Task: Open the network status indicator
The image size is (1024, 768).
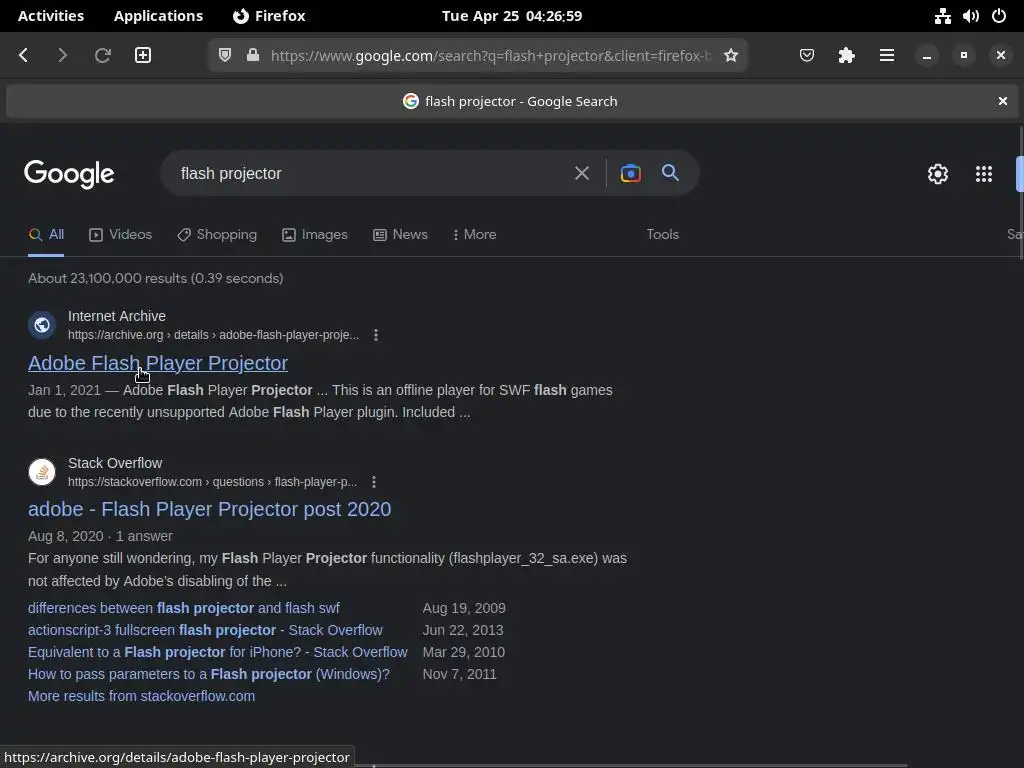Action: (x=942, y=16)
